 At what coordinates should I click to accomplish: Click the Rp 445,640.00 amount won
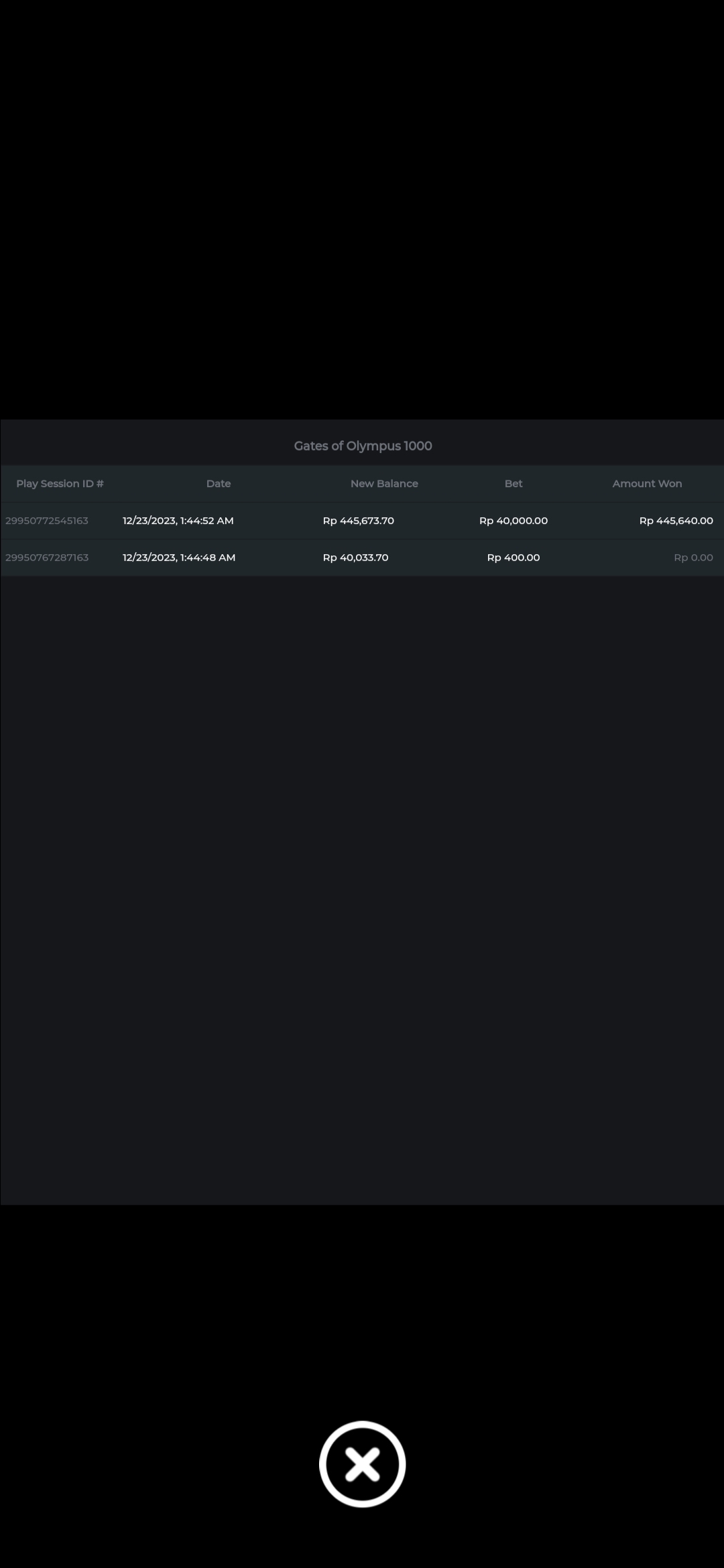(676, 521)
